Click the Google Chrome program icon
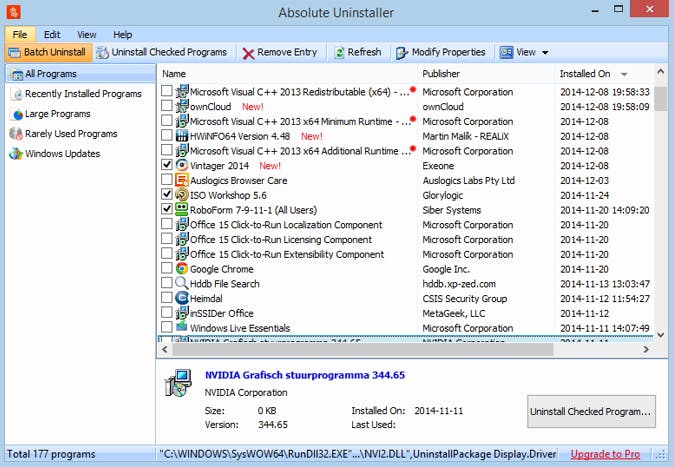Screen dimensions: 674x467 pos(182,269)
